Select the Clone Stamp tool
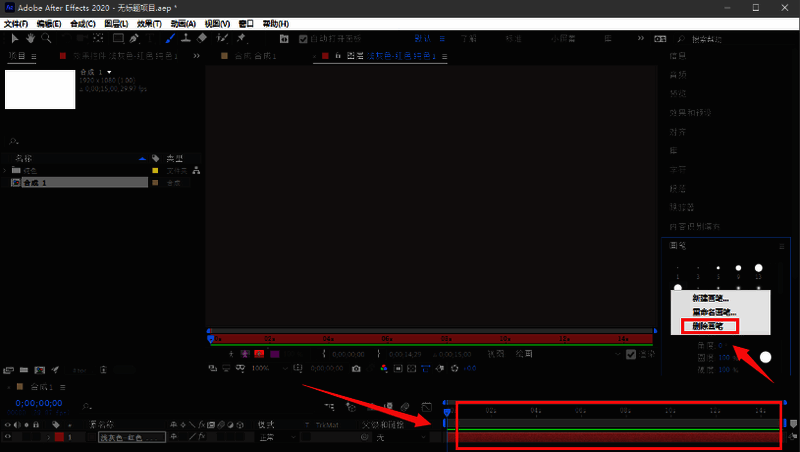This screenshot has height=452, width=800. click(185, 38)
